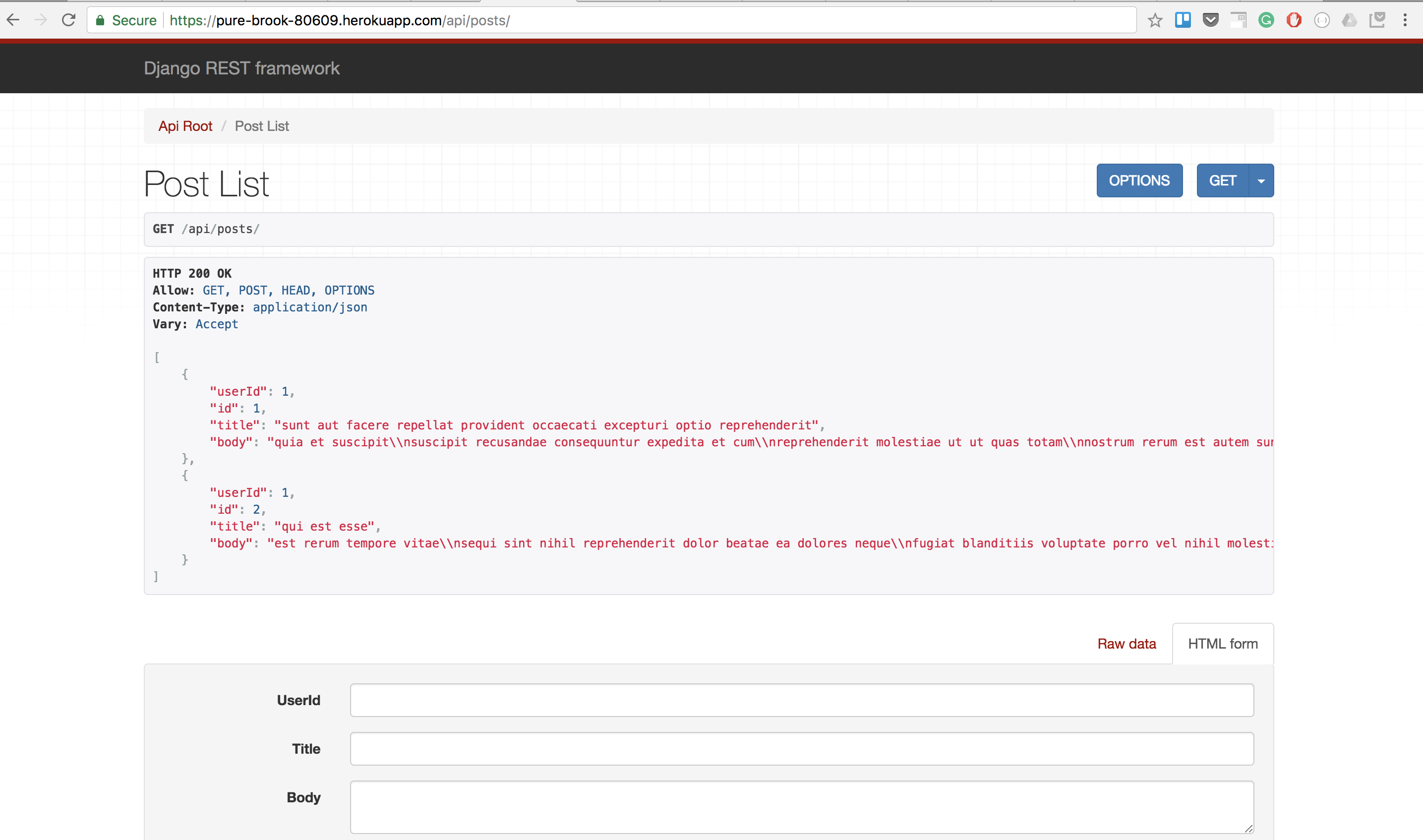The image size is (1423, 840).
Task: Focus the UserId input field
Action: coord(801,700)
